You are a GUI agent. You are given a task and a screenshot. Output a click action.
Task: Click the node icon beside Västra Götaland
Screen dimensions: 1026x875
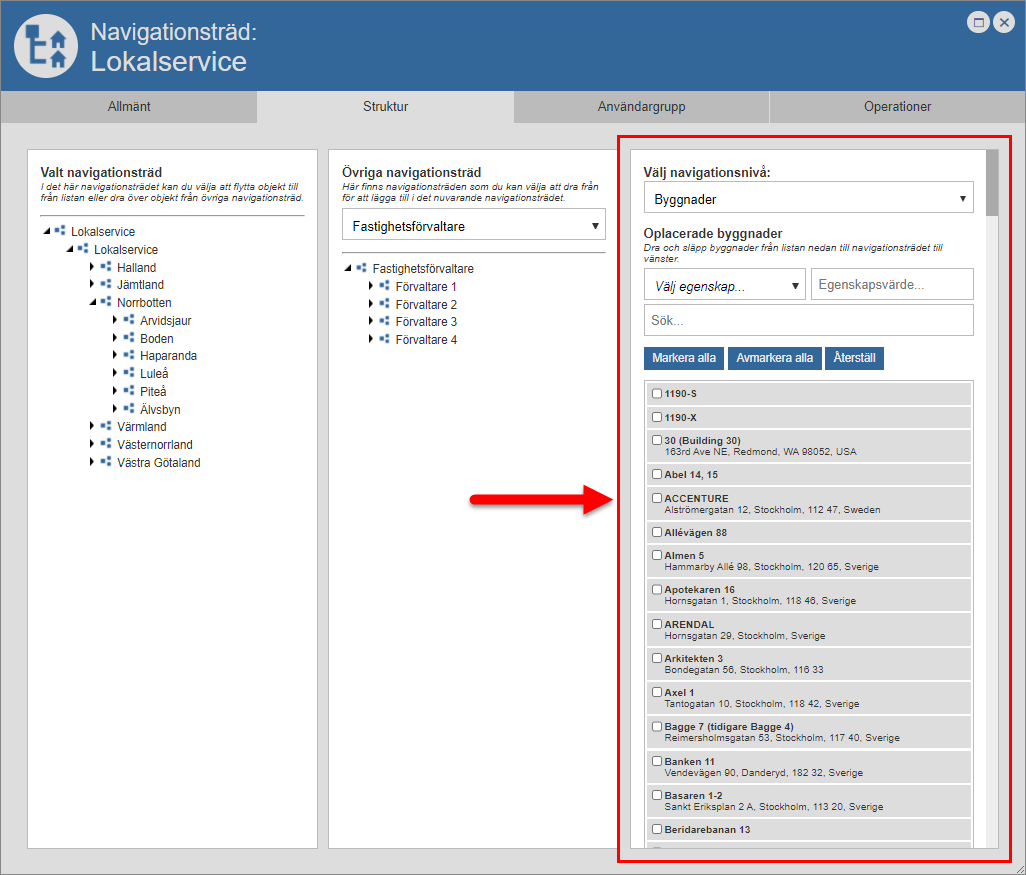pos(106,462)
